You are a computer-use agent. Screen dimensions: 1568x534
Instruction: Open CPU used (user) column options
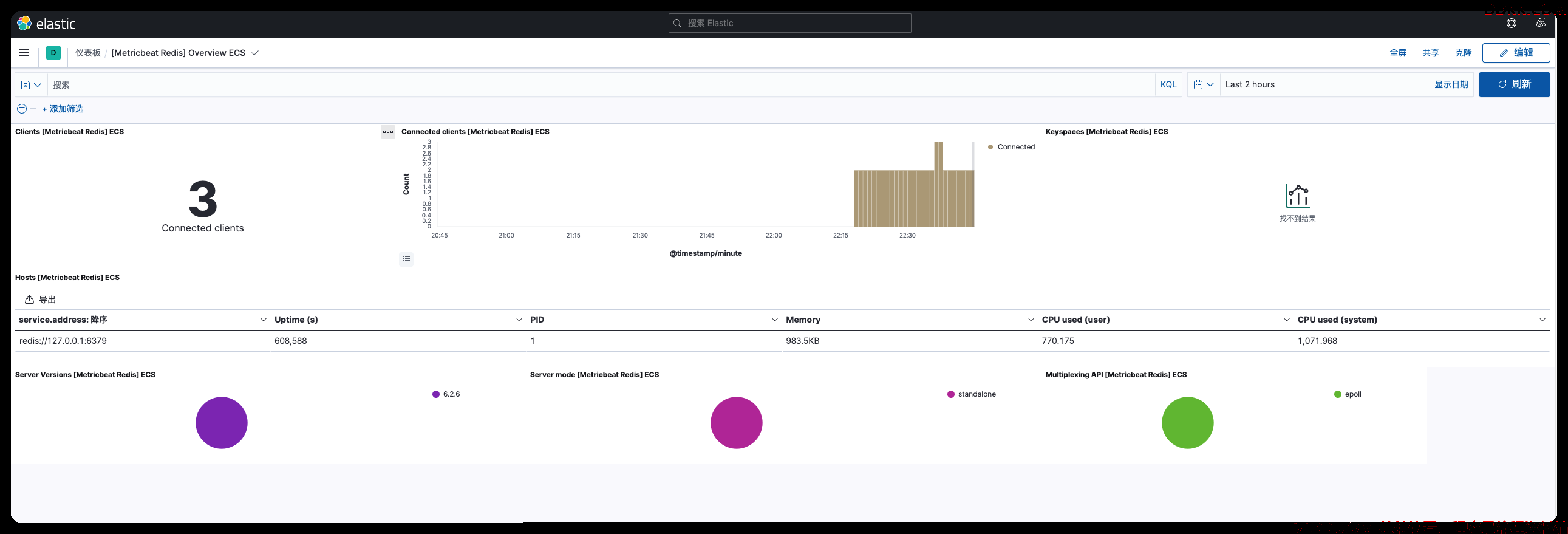pos(1286,320)
